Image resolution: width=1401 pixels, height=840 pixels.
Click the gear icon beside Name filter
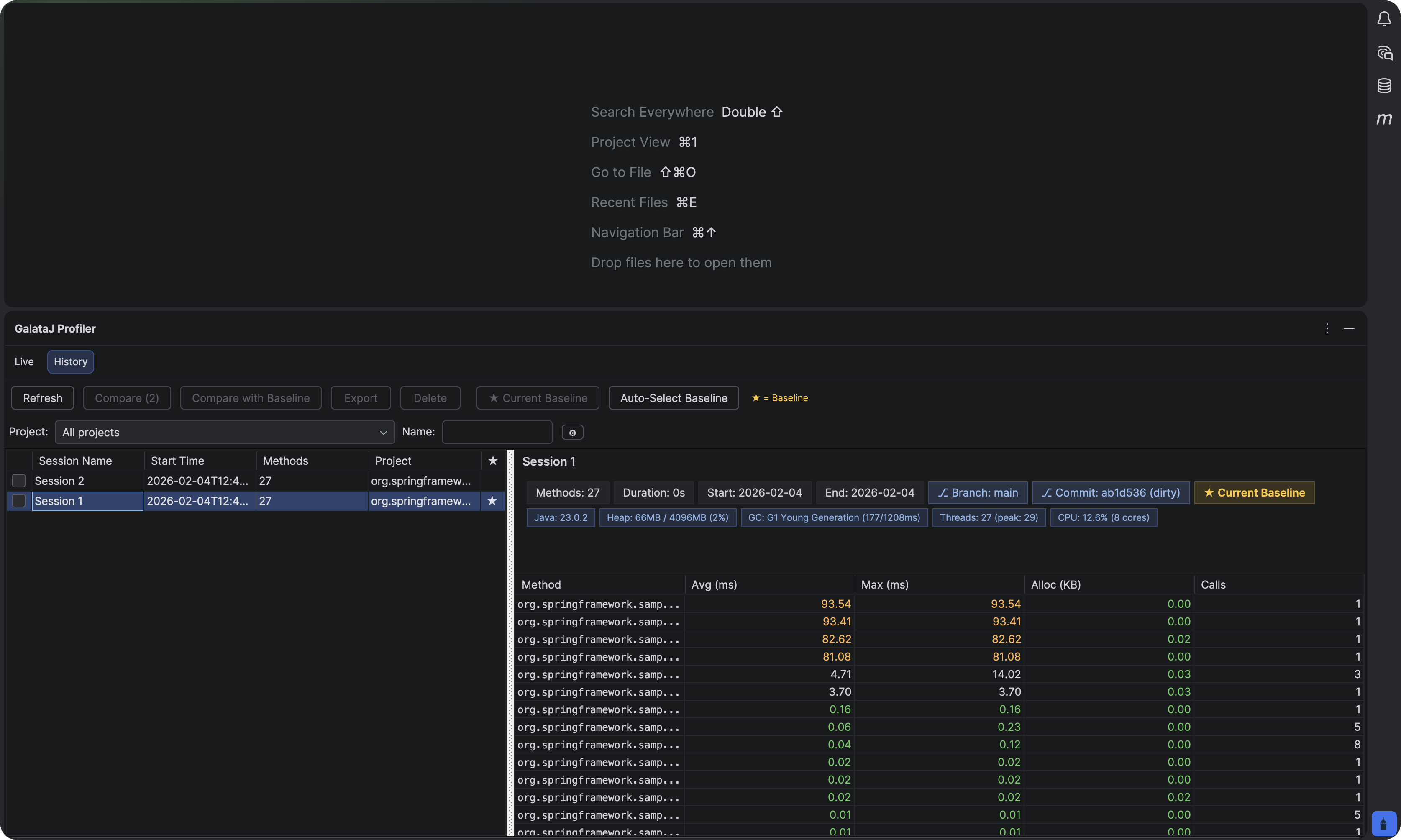(x=572, y=433)
